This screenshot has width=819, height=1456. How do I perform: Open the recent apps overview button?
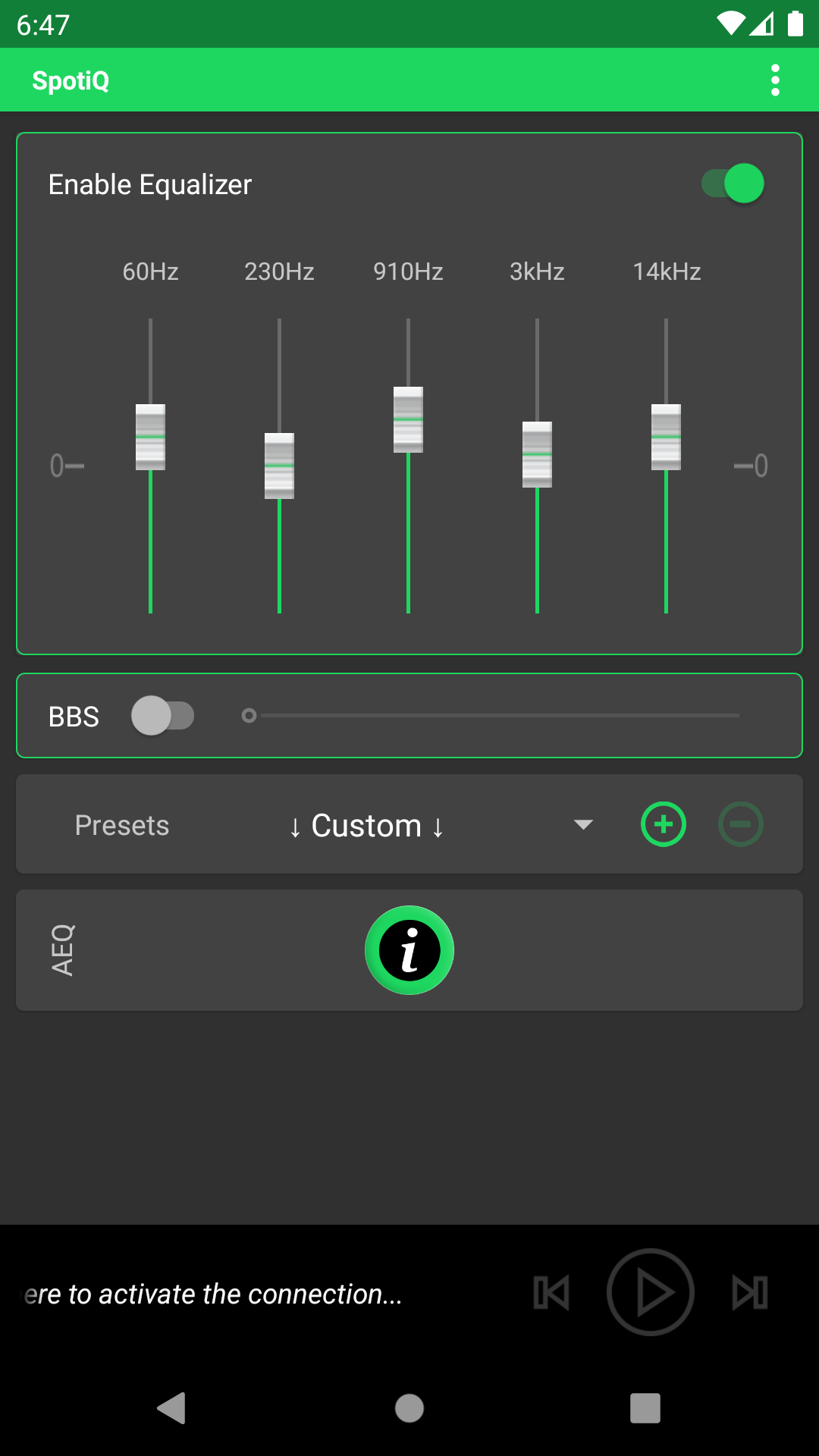click(x=645, y=1408)
